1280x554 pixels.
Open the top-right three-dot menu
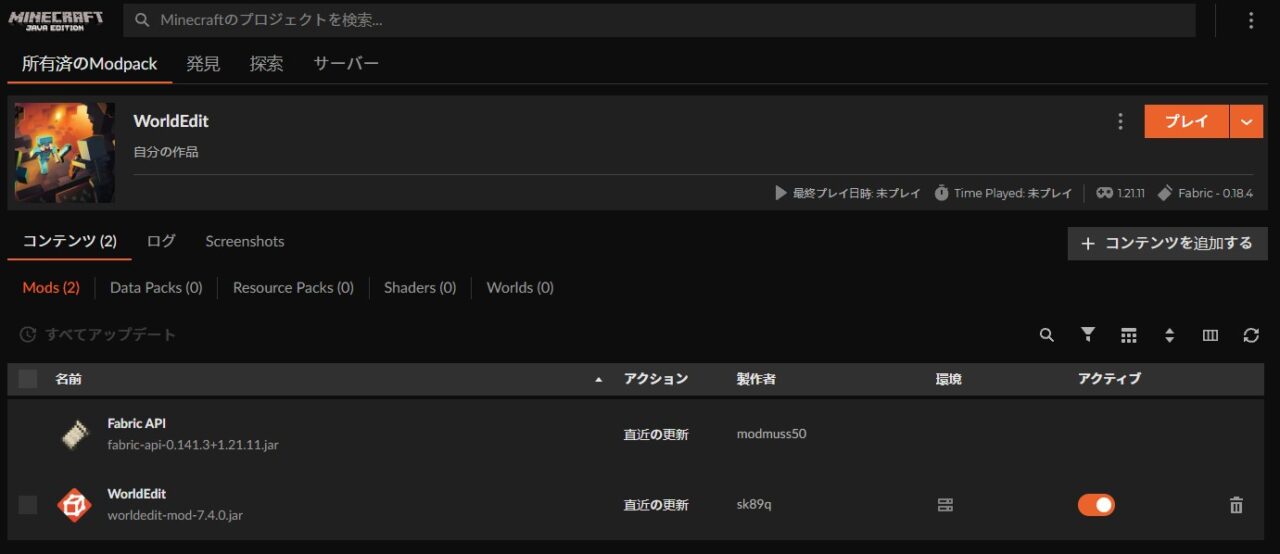point(1251,20)
